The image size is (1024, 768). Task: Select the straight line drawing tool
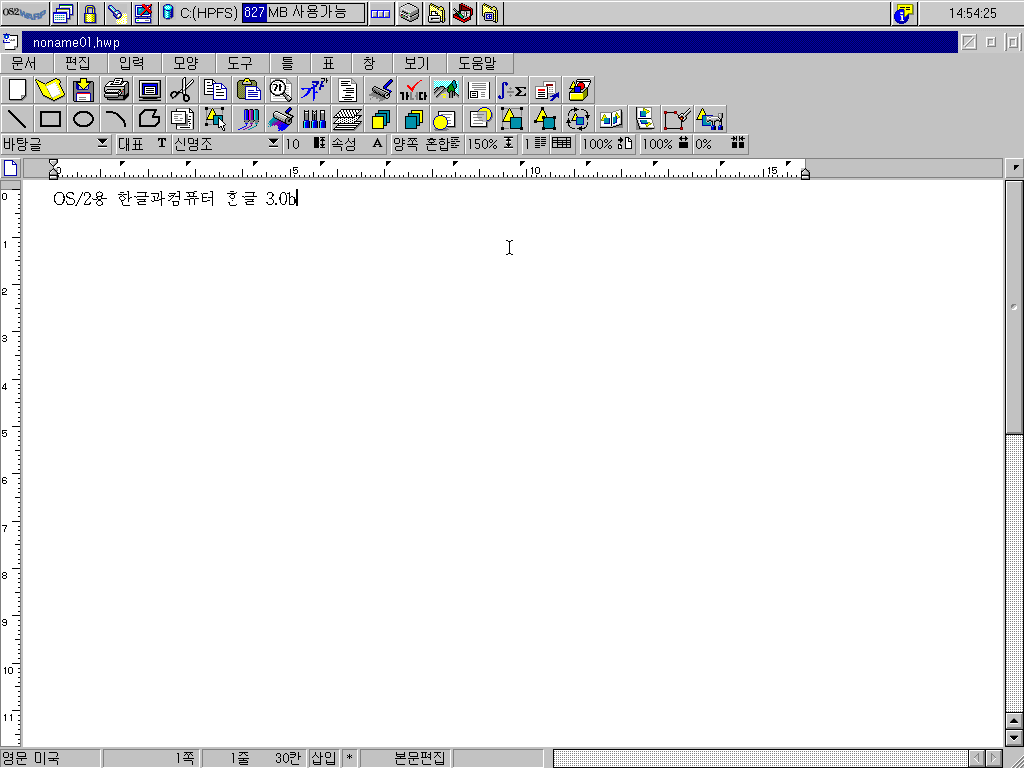point(18,119)
